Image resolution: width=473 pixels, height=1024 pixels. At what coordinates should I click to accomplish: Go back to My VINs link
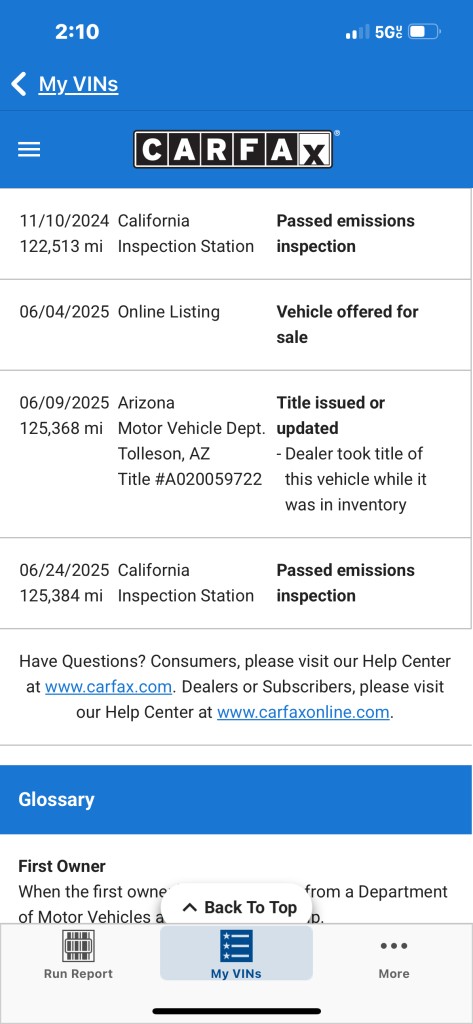pos(78,84)
